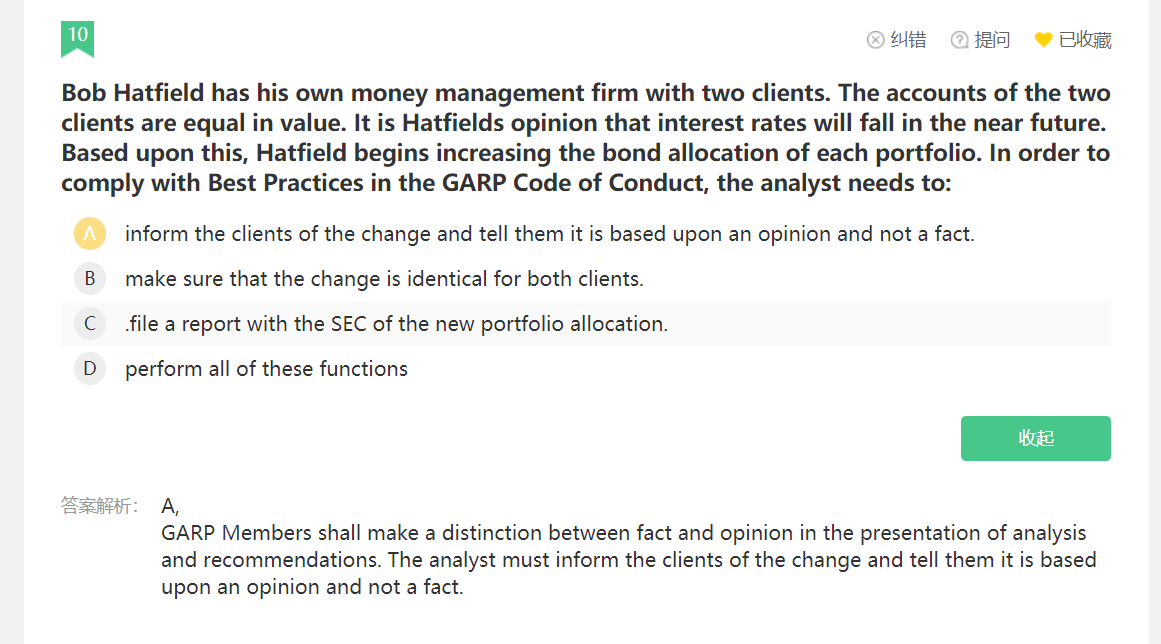
Task: Click the 提问 text label
Action: coord(992,40)
